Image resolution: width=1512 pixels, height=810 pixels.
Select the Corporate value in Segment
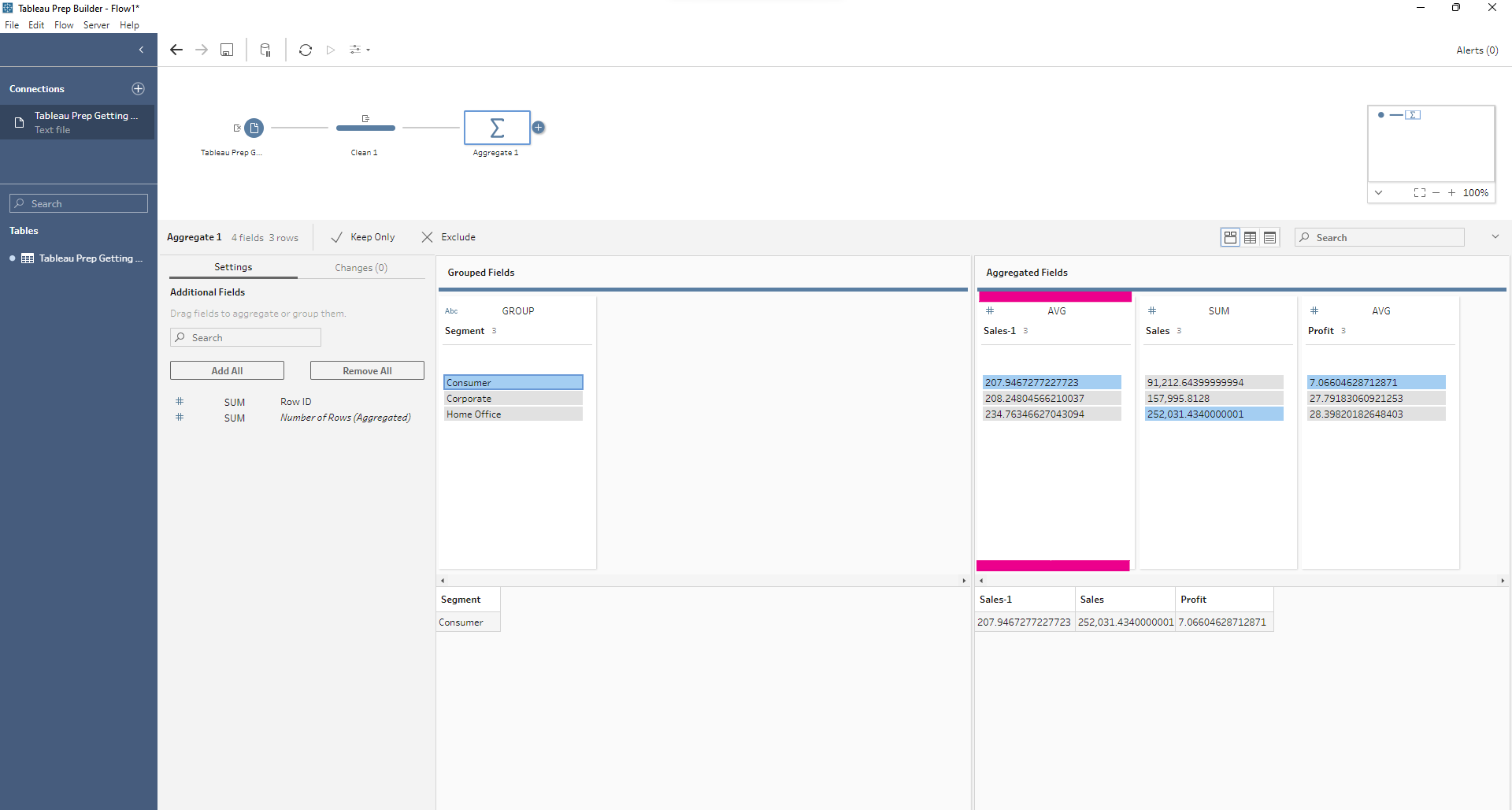tap(513, 398)
